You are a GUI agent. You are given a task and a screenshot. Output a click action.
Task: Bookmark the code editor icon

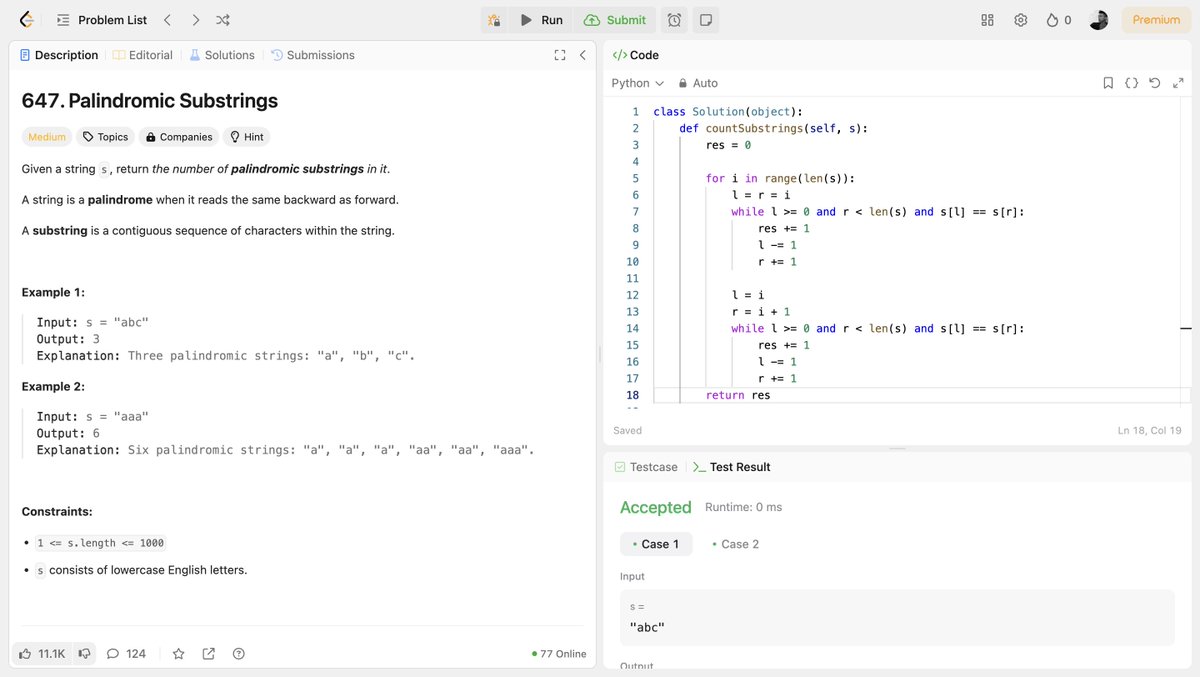coord(1108,83)
